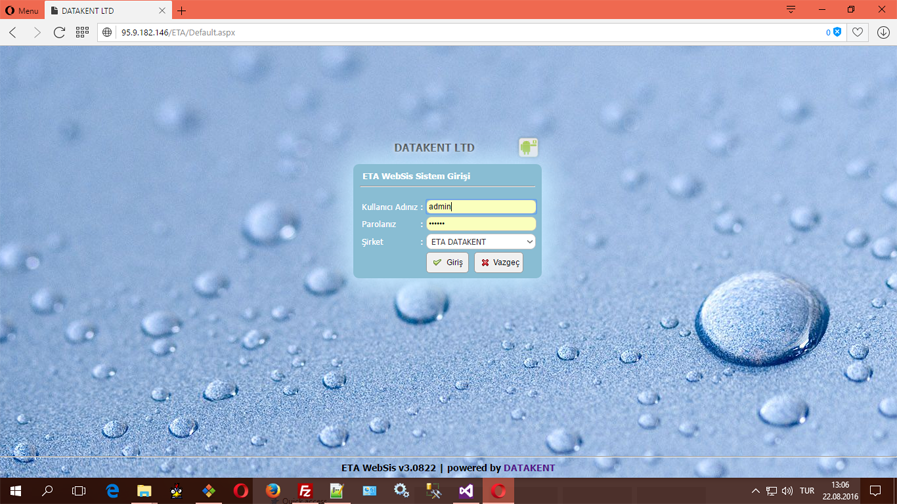Click the ad blocker shield icon
This screenshot has width=897, height=504.
click(x=837, y=32)
